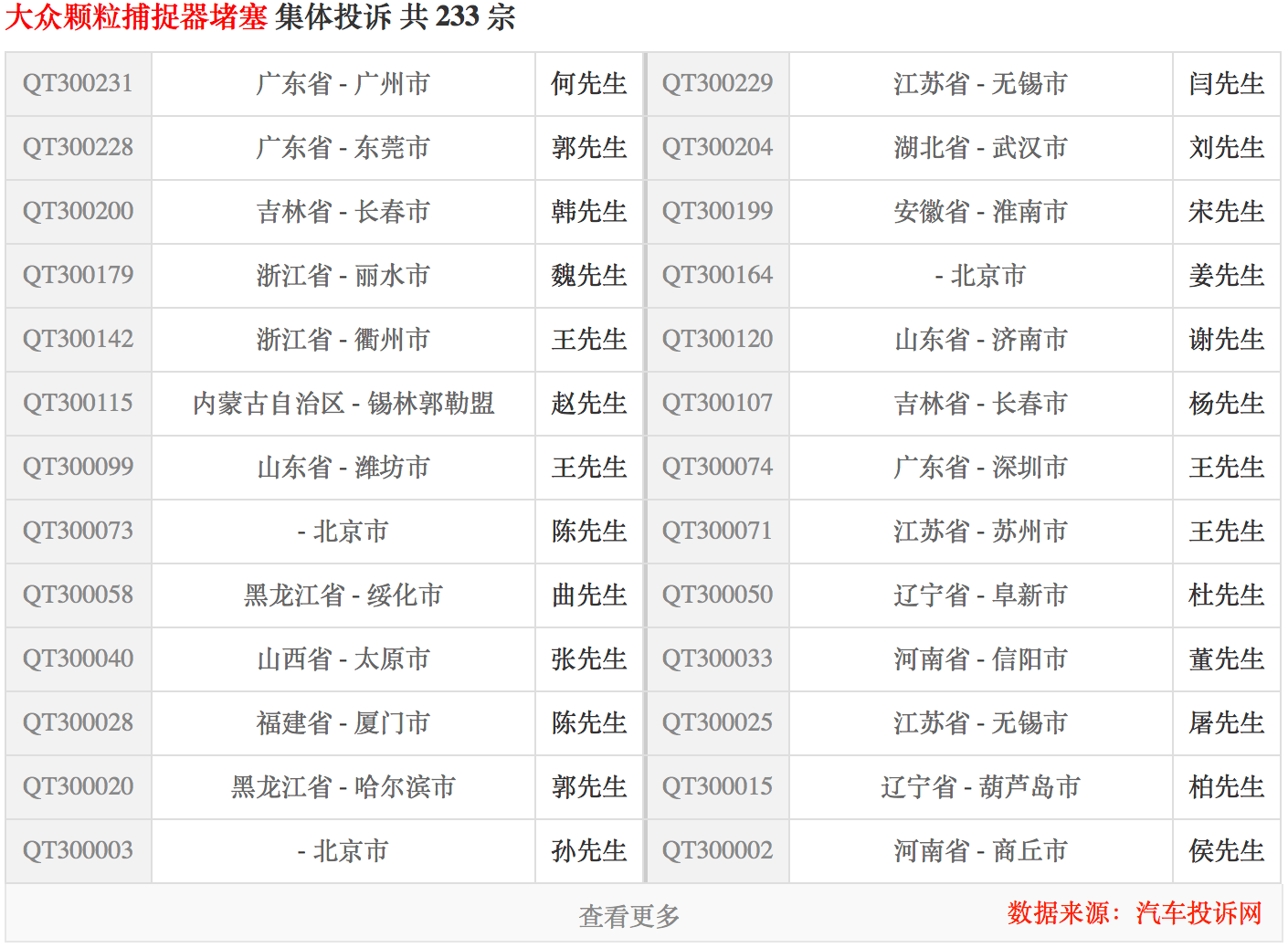Open complaint QT300179 from 丽水市
The image size is (1288, 948).
(79, 276)
